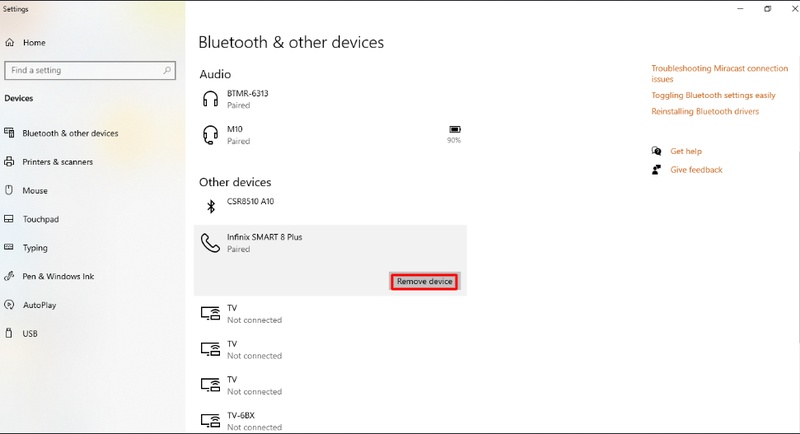Screen dimensions: 800x434
Task: Click the Other devices heading
Action: click(x=235, y=182)
